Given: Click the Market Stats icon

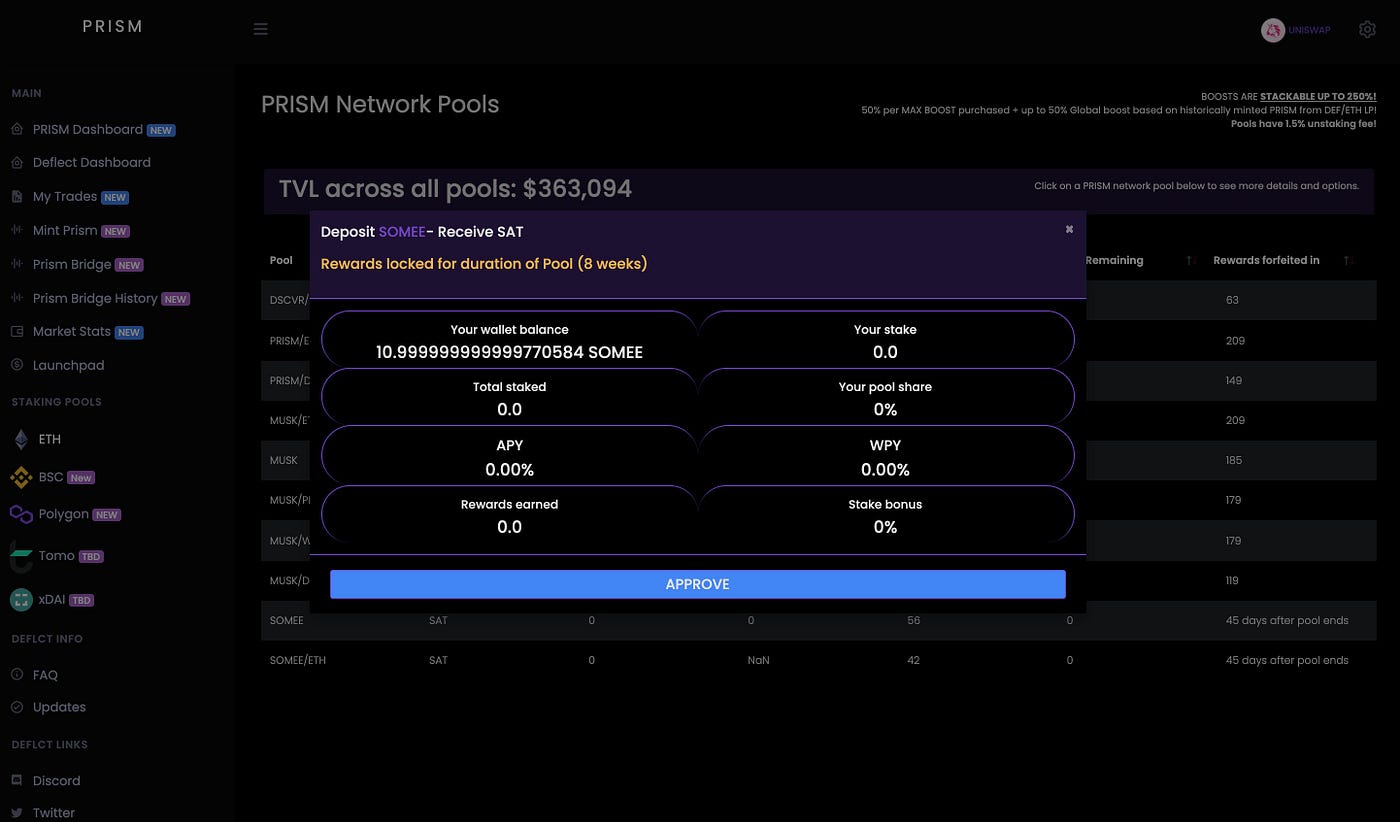Looking at the screenshot, I should (17, 332).
